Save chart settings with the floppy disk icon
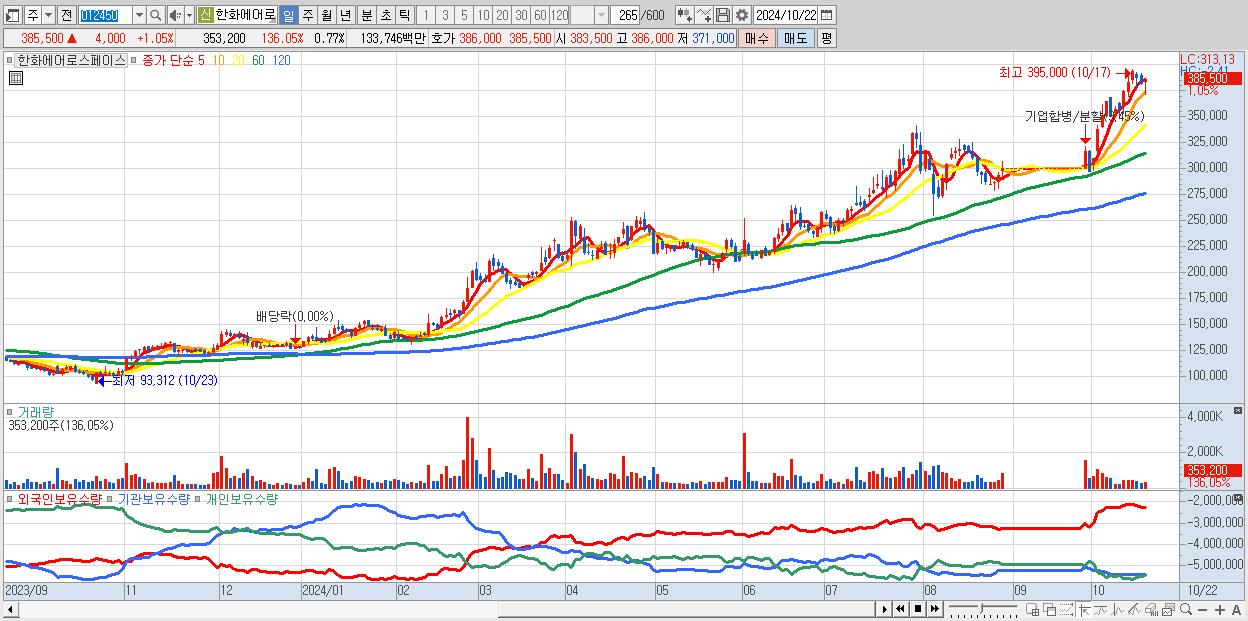 pos(723,15)
